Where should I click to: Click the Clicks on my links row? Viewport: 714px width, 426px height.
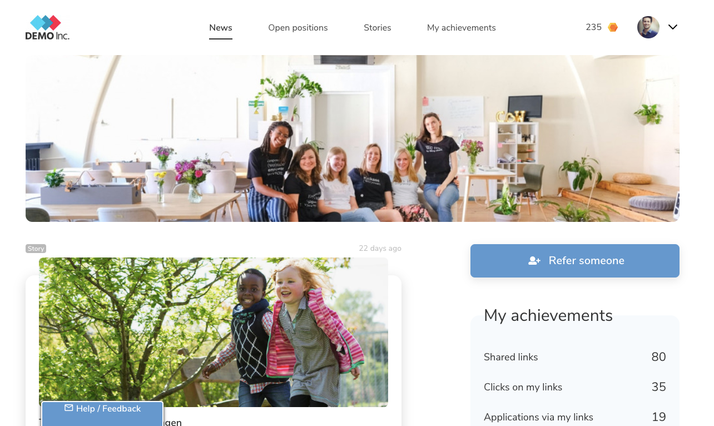point(575,387)
